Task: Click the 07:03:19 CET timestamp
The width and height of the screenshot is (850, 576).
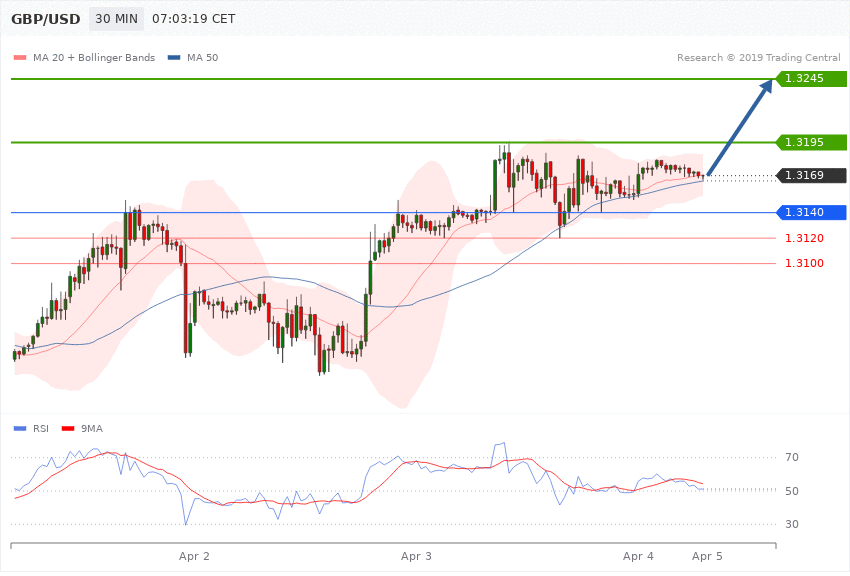Action: 194,19
